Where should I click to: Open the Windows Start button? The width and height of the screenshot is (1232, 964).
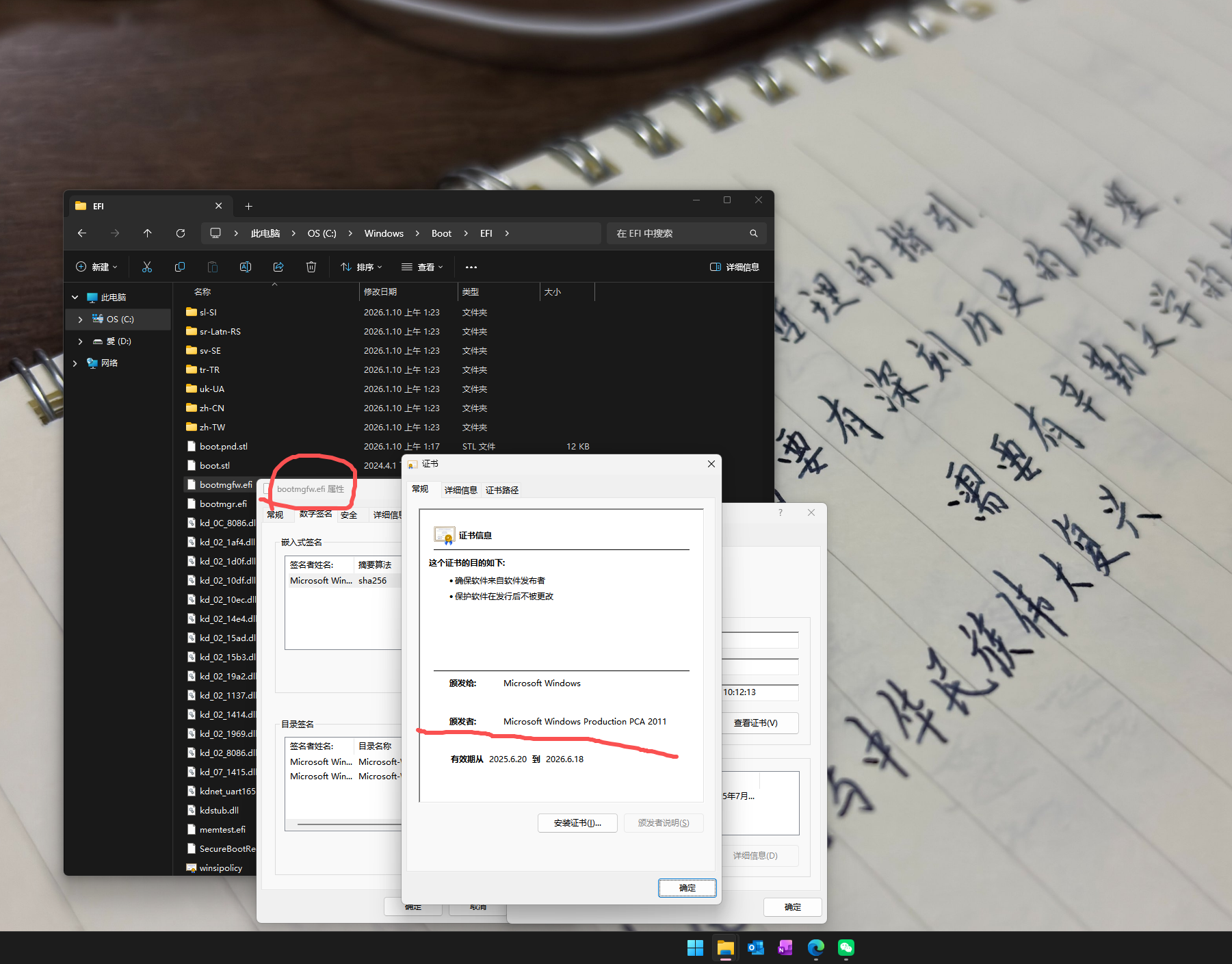(695, 948)
